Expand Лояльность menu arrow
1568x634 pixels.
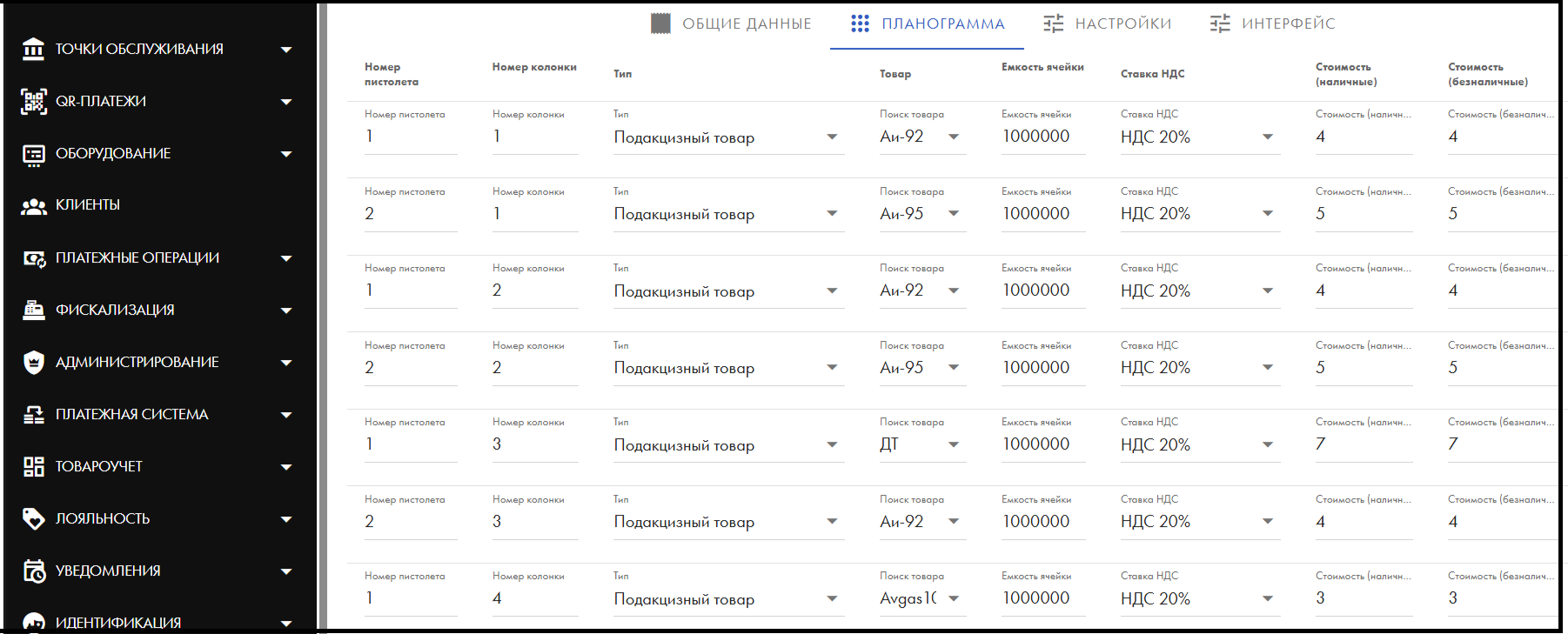(x=286, y=519)
